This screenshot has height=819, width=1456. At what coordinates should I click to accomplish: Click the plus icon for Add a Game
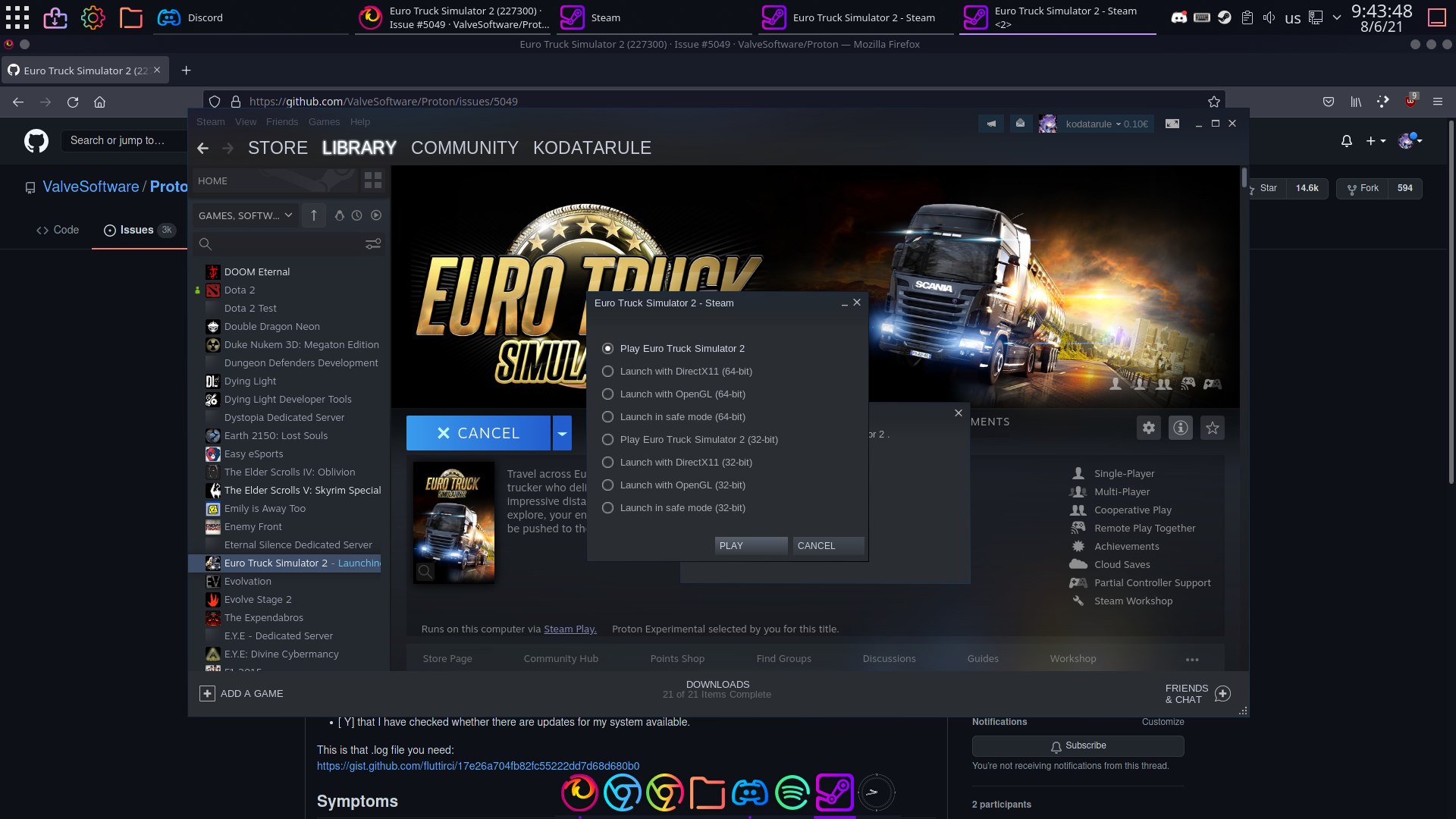(x=207, y=694)
